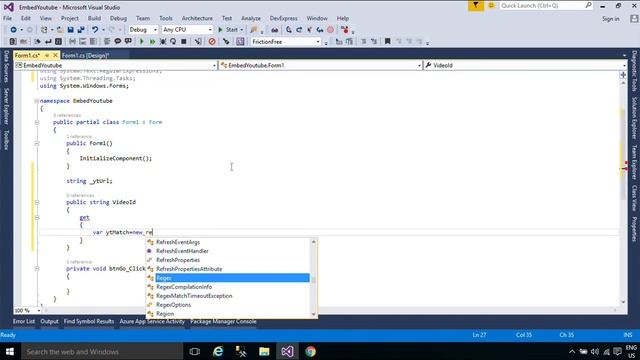Open Visual Studio from the taskbar

pyautogui.click(x=287, y=351)
